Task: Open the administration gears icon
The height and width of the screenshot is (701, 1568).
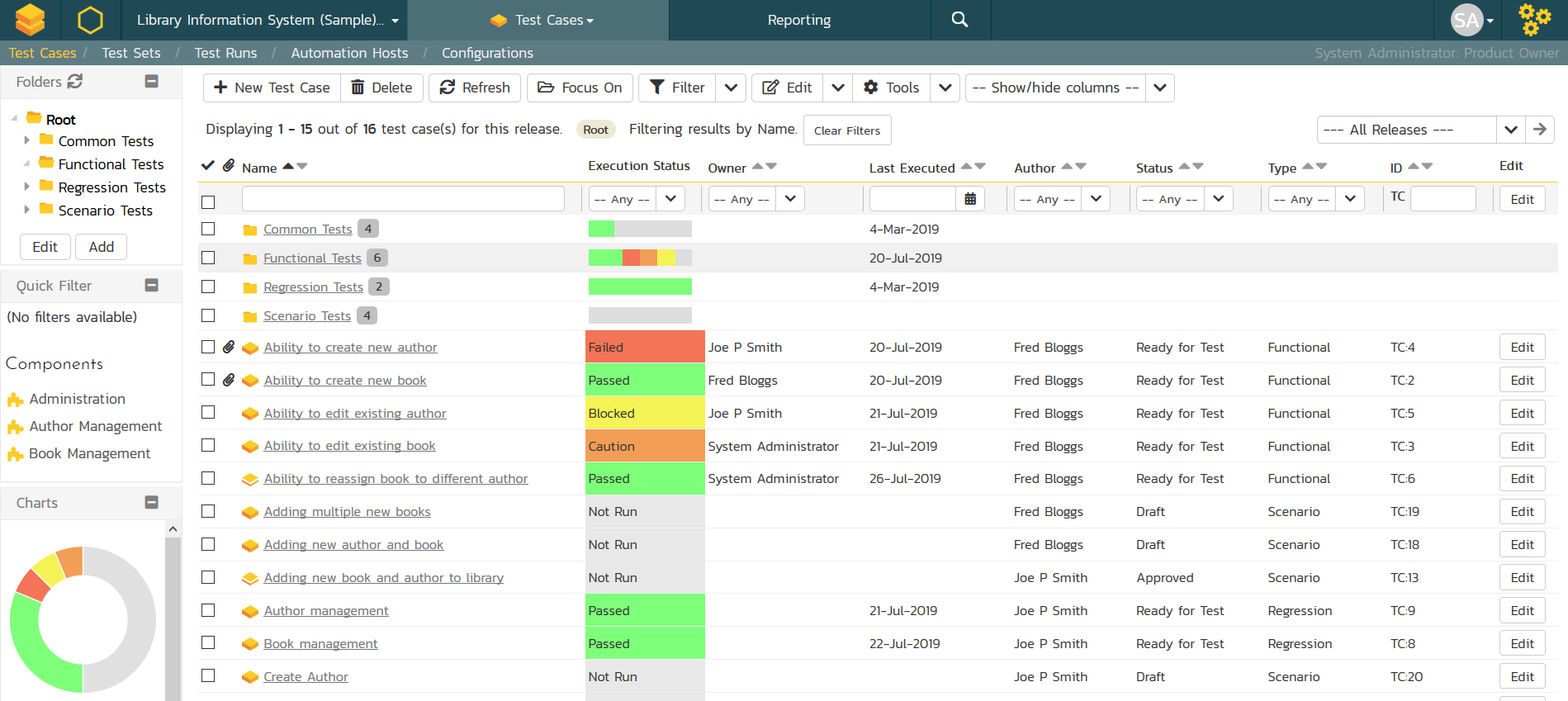Action: coord(1534,20)
